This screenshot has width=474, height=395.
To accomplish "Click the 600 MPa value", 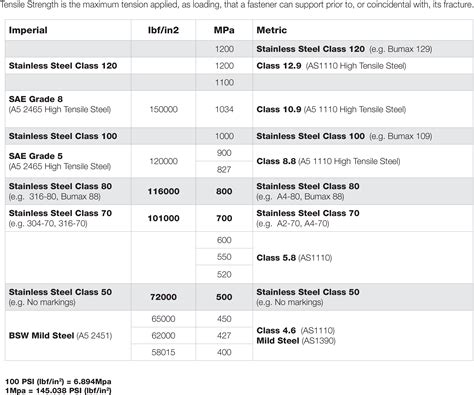I will [x=224, y=240].
